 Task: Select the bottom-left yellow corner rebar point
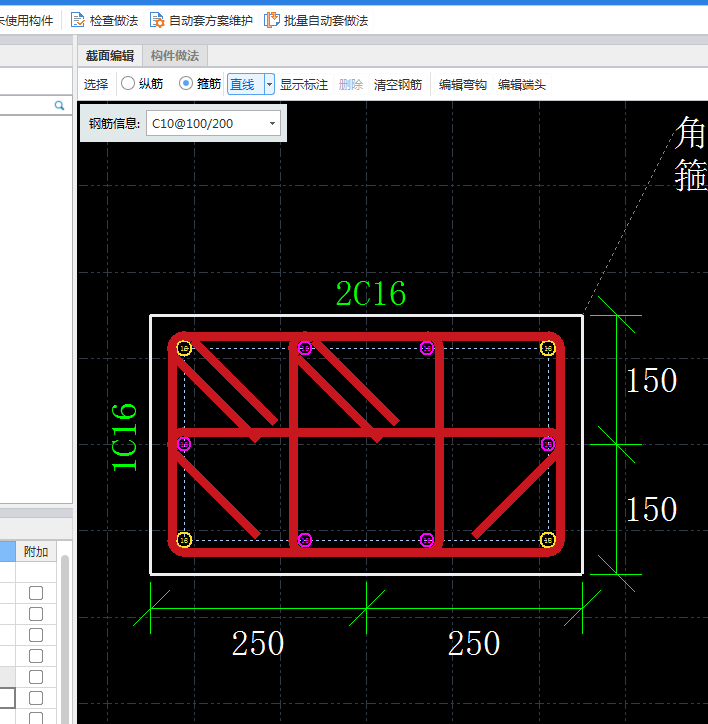(184, 540)
